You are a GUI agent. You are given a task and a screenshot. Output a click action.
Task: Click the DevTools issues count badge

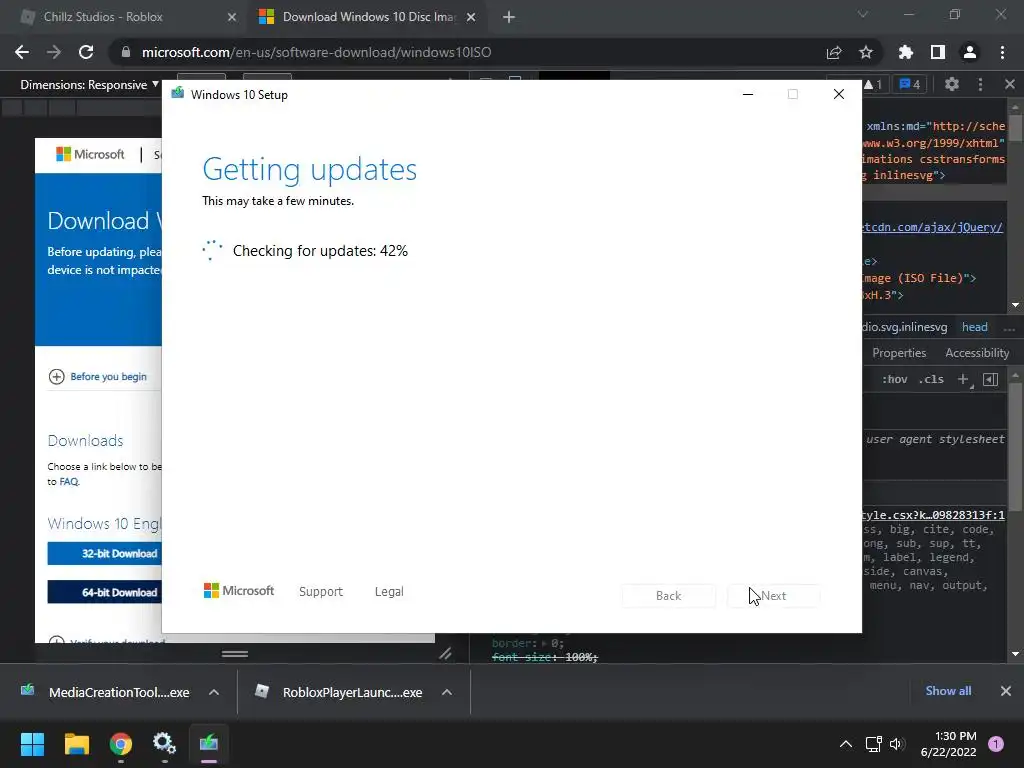click(x=910, y=84)
